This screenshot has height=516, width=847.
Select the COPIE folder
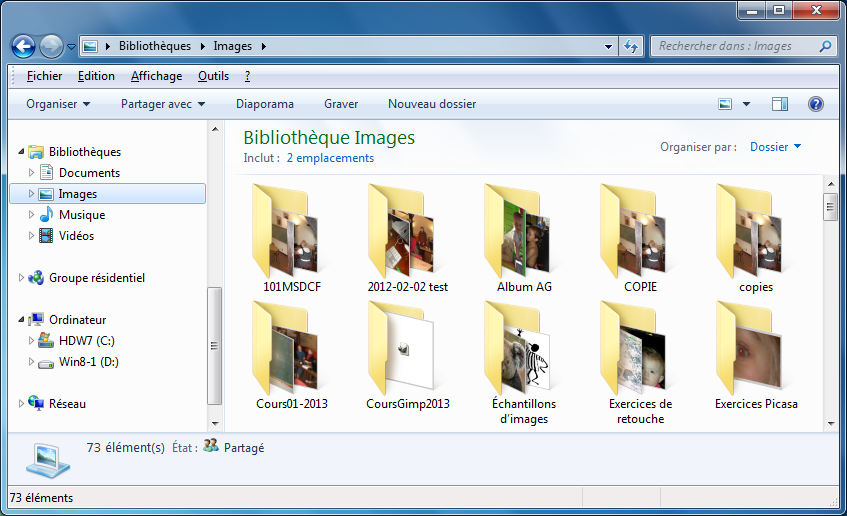click(x=640, y=238)
